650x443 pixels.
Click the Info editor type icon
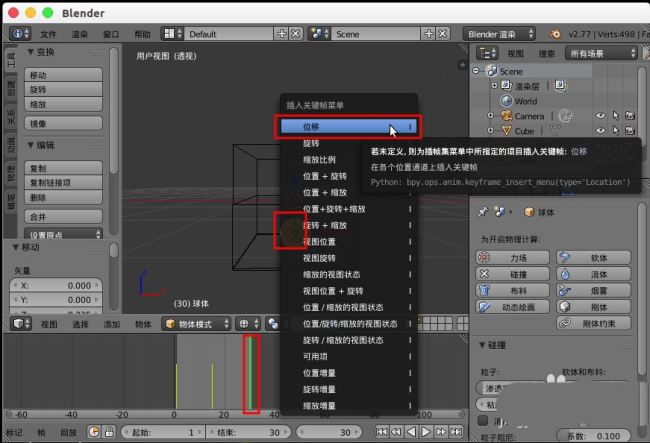coord(19,34)
